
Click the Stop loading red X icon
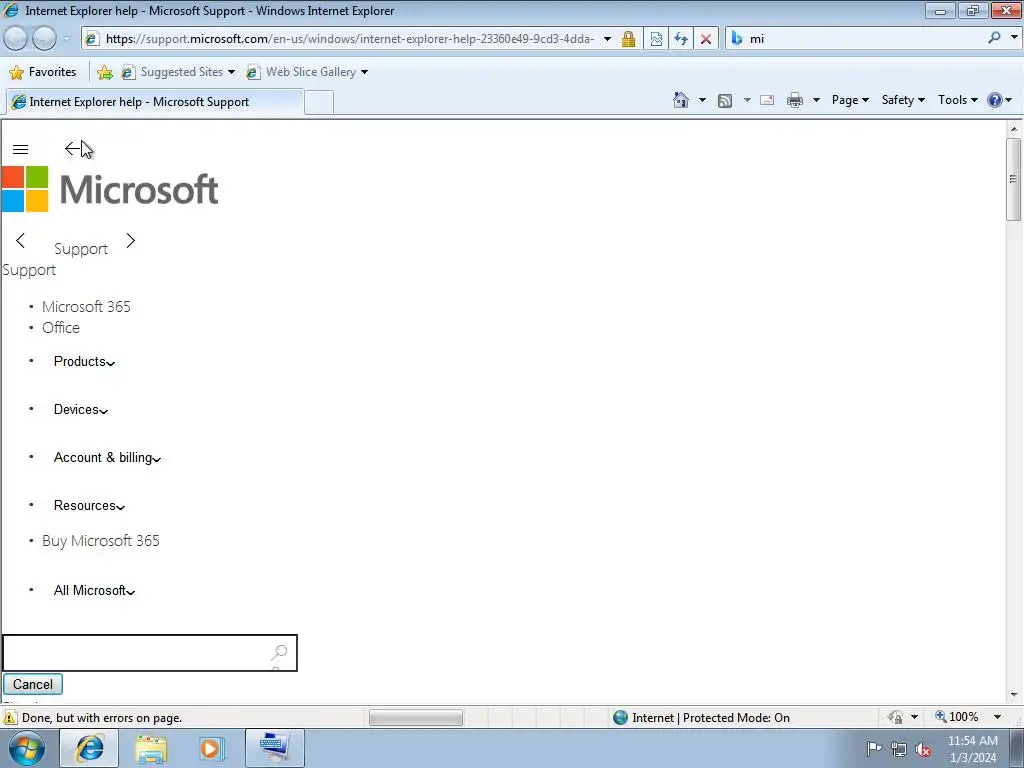[x=705, y=39]
